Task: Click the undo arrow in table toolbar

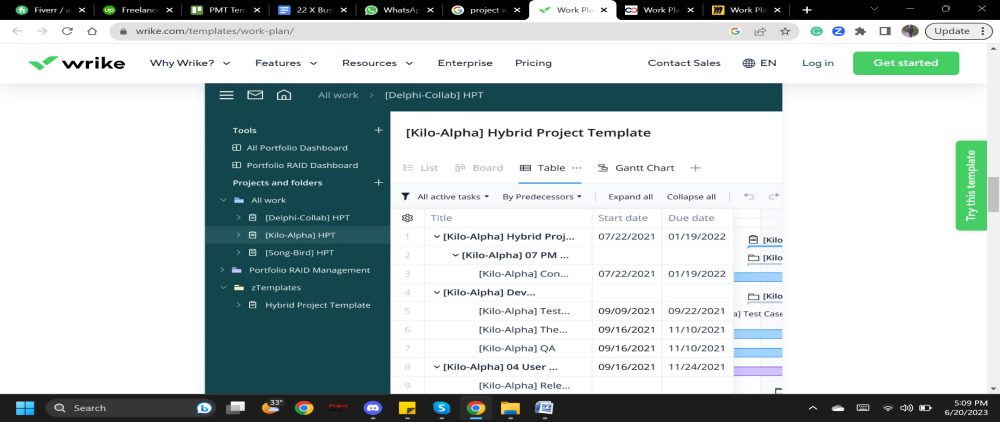Action: (749, 197)
